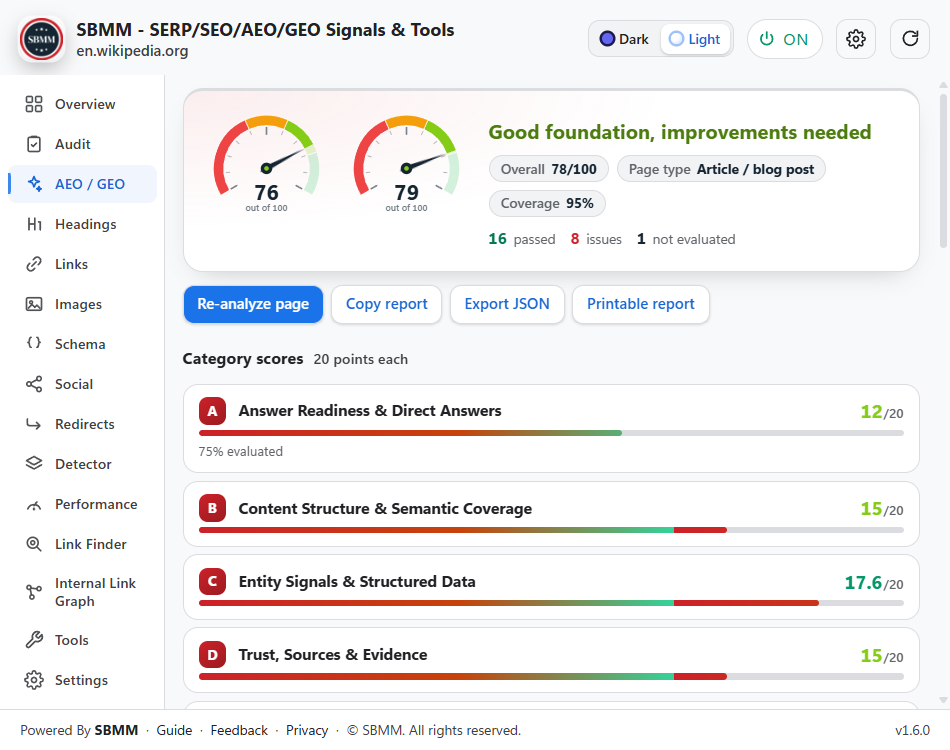950x750 pixels.
Task: Expand Content Structure & Semantic Coverage category
Action: (x=551, y=514)
